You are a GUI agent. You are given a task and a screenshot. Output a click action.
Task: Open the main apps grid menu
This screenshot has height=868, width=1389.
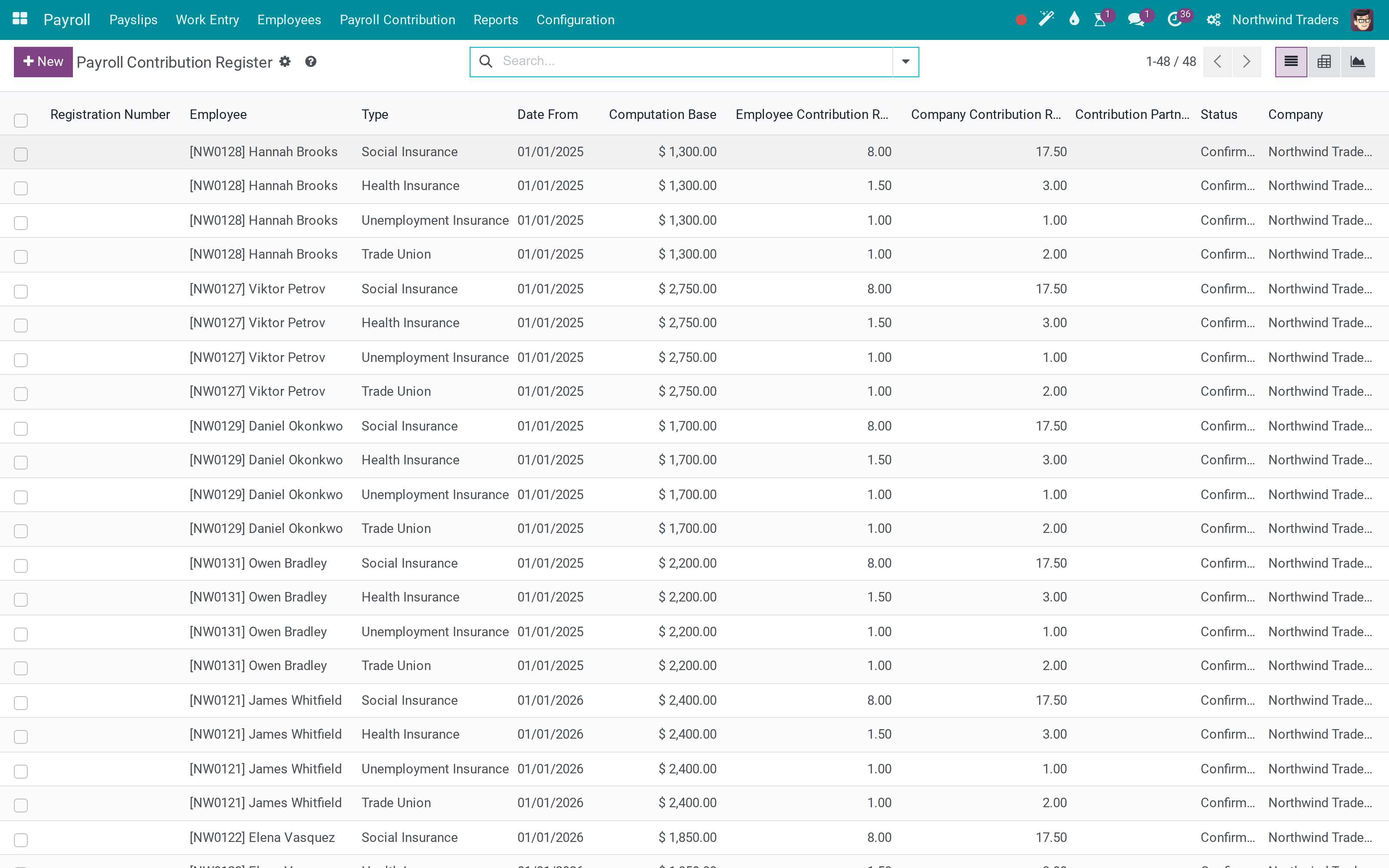pos(20,19)
